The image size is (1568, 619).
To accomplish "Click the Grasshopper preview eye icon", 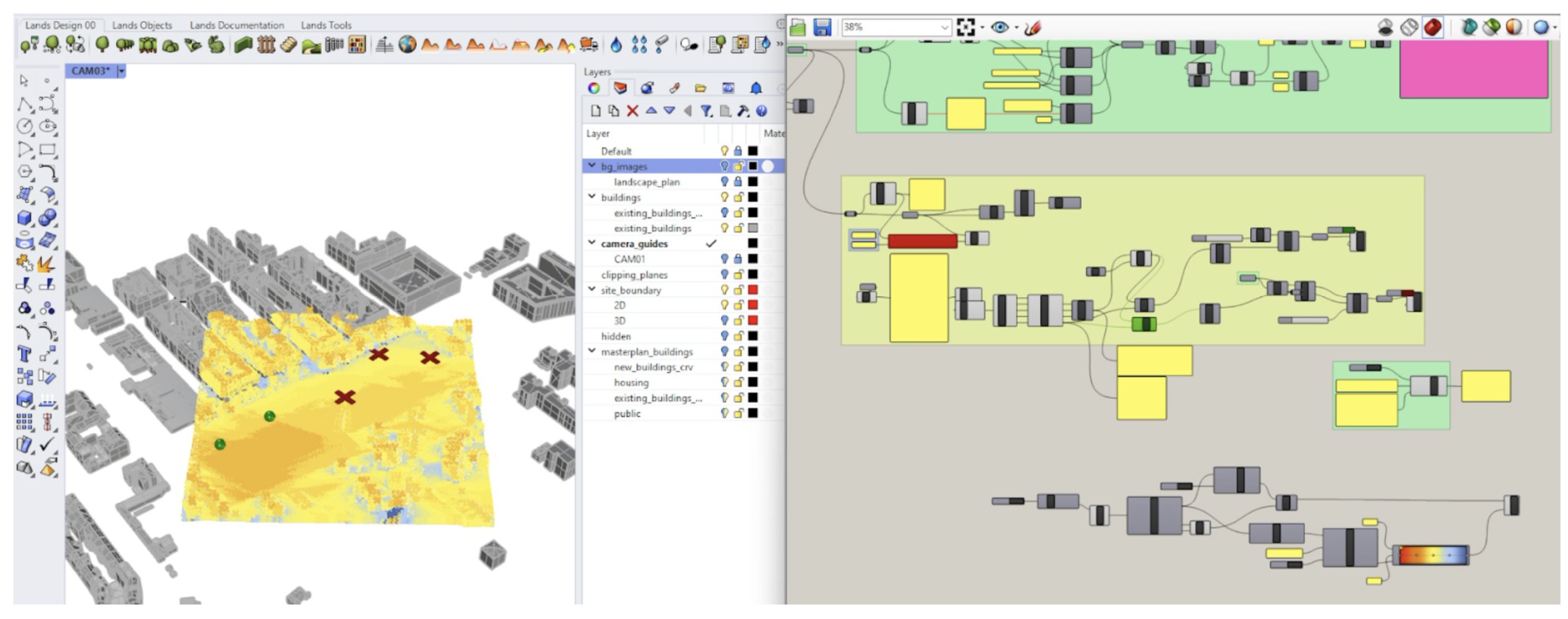I will (x=999, y=27).
